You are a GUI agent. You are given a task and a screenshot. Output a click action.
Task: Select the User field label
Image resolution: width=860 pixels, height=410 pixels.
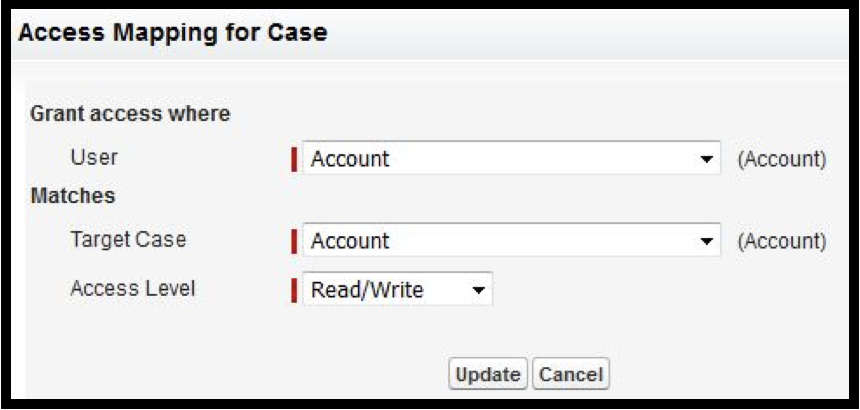pos(94,157)
